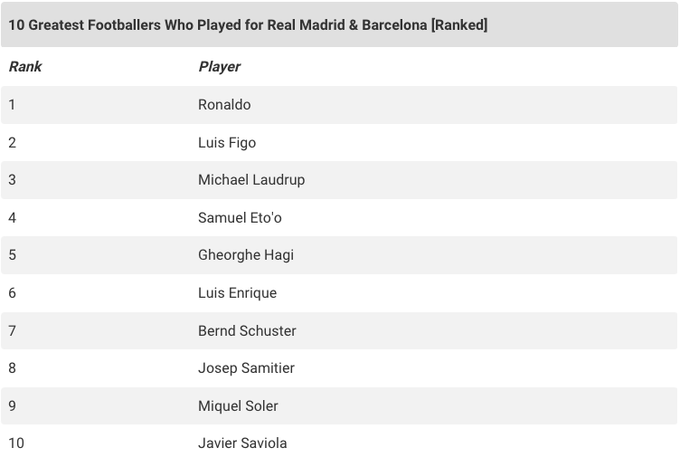The width and height of the screenshot is (680, 467).
Task: Click the Javier Saviola entry
Action: pos(243,443)
